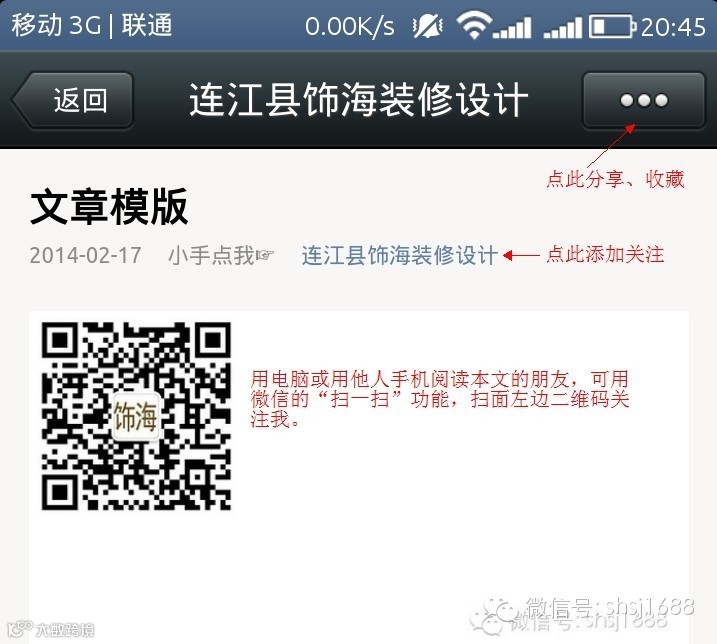
Task: Tap the second signal strength bars
Action: coord(563,28)
